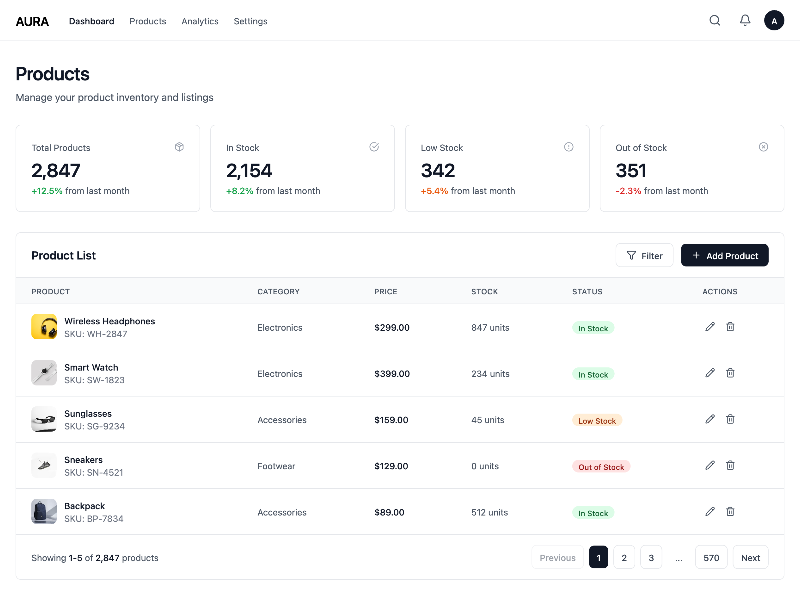Screen dimensions: 800x600
Task: Delete the Backpack product
Action: tap(730, 511)
